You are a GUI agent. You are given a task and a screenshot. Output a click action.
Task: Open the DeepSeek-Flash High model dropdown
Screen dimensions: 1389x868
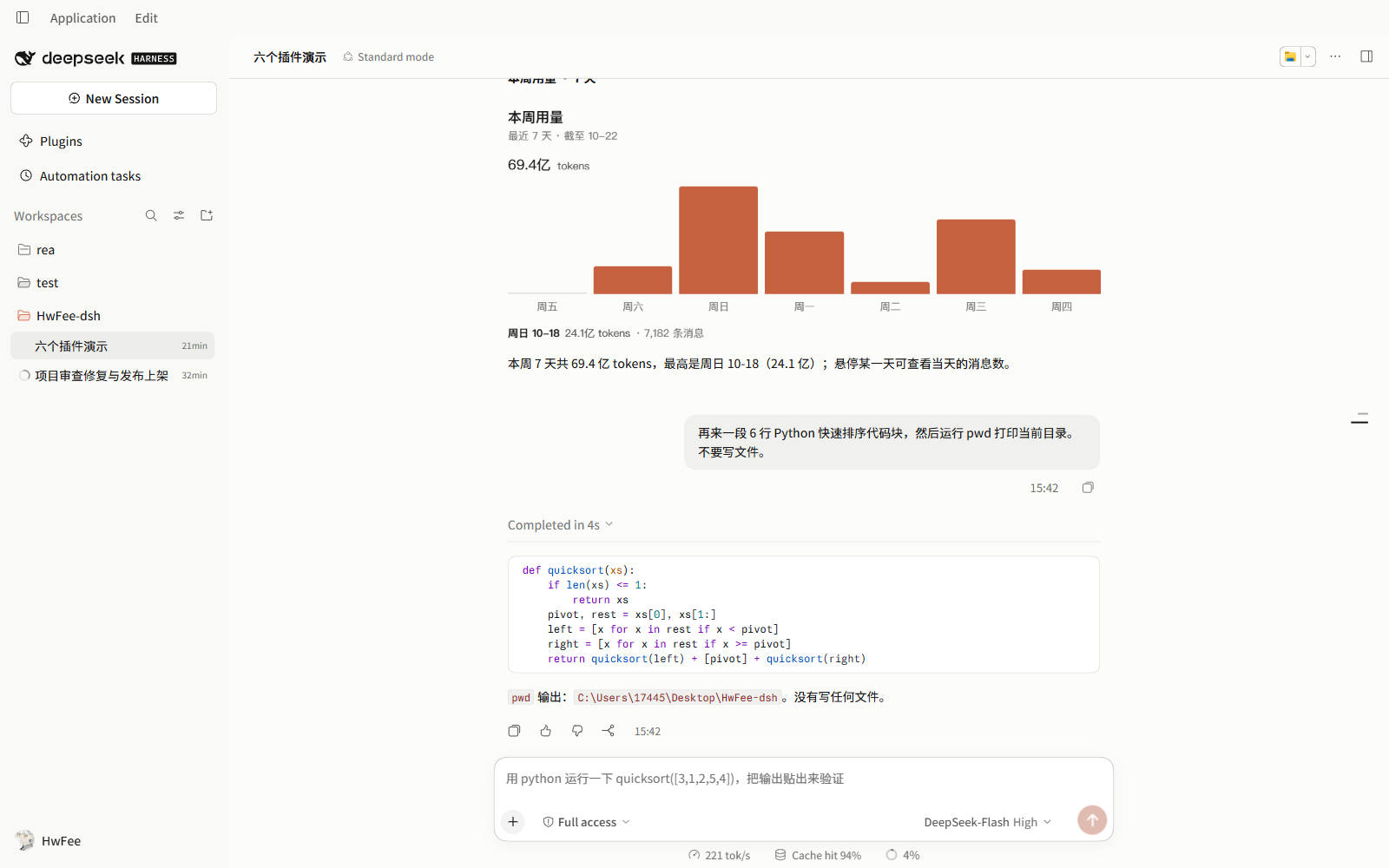(x=987, y=822)
